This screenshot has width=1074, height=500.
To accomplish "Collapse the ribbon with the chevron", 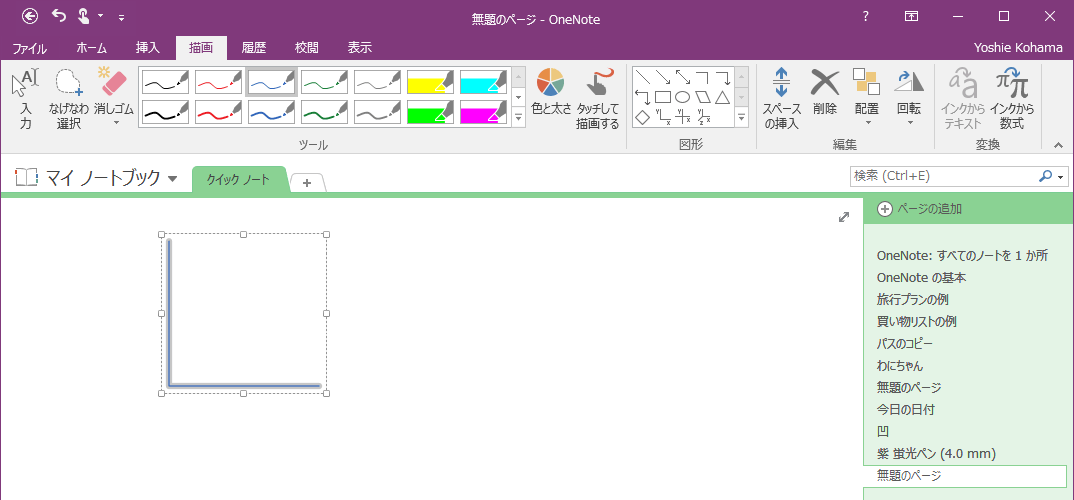I will click(x=1058, y=145).
